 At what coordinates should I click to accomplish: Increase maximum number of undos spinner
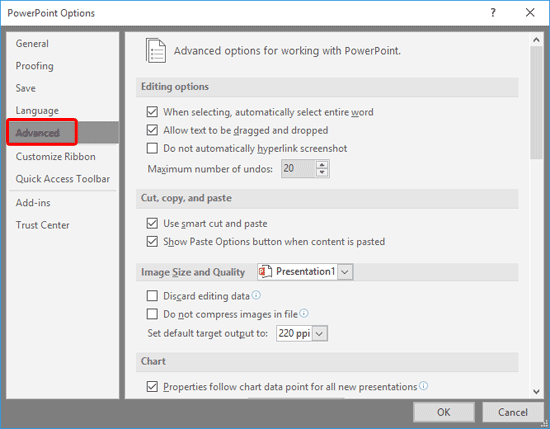click(x=322, y=165)
